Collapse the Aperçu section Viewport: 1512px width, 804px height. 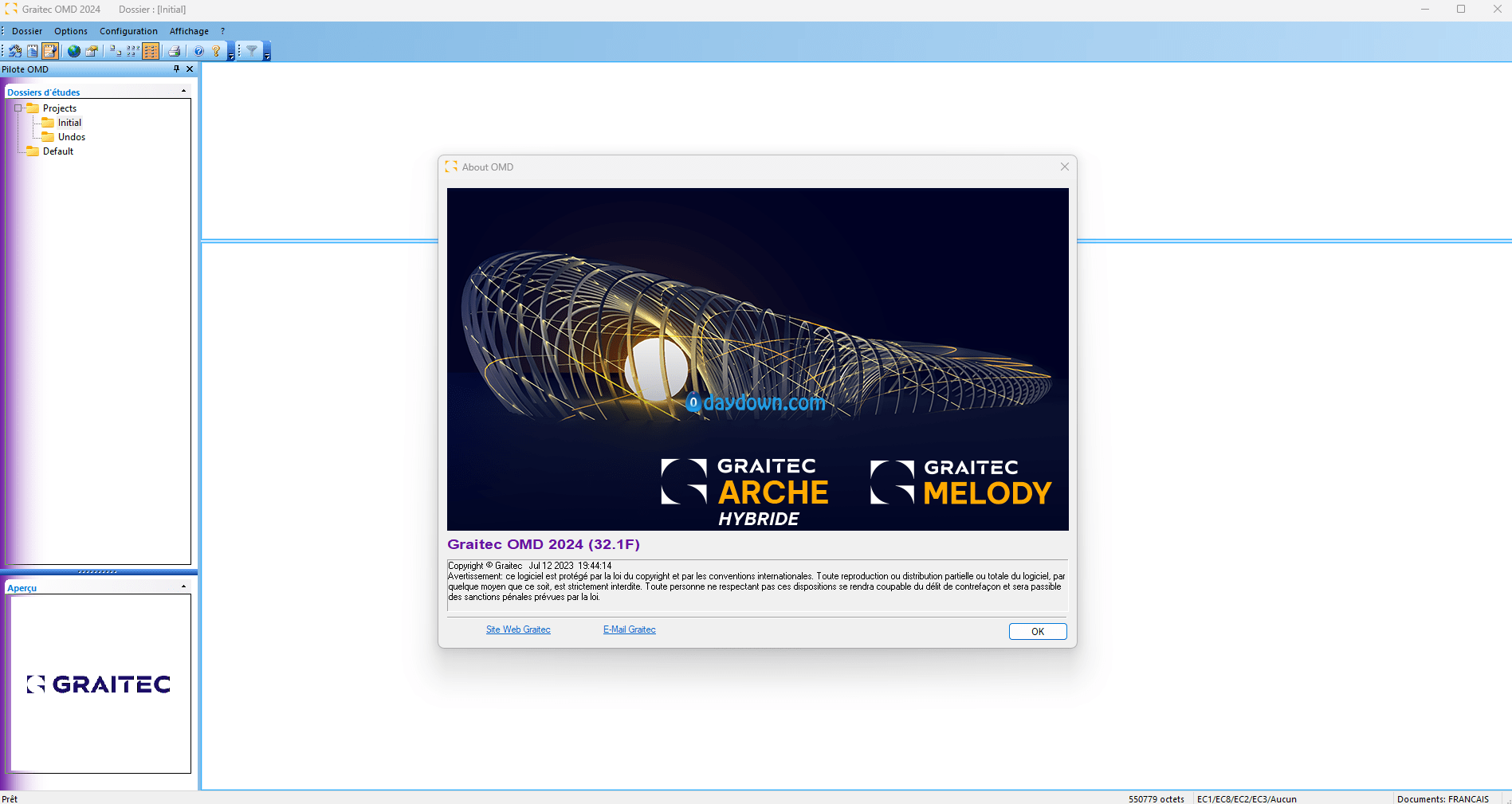pos(184,586)
